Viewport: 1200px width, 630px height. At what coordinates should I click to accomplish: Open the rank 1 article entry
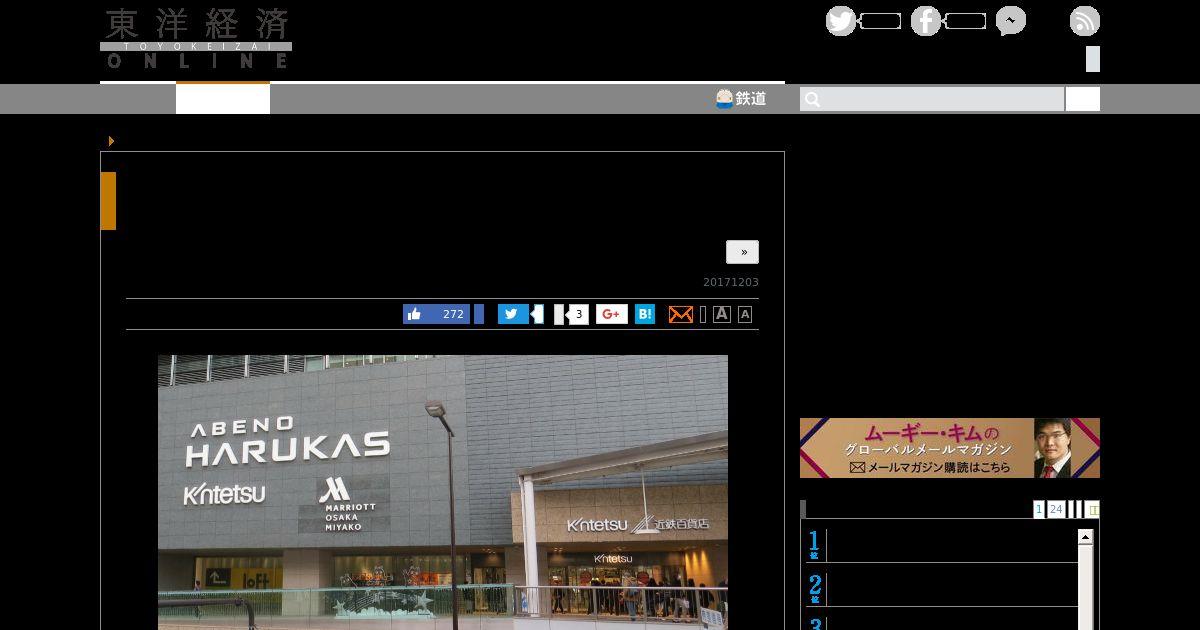point(942,545)
